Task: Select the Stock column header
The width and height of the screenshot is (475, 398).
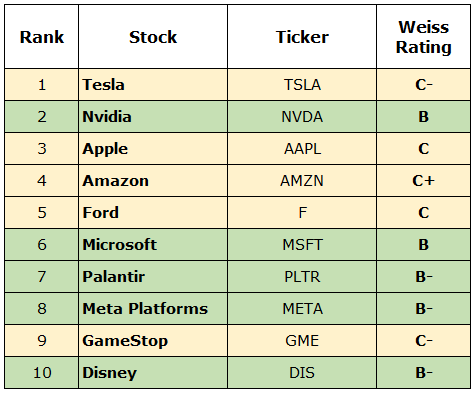Action: (x=153, y=37)
